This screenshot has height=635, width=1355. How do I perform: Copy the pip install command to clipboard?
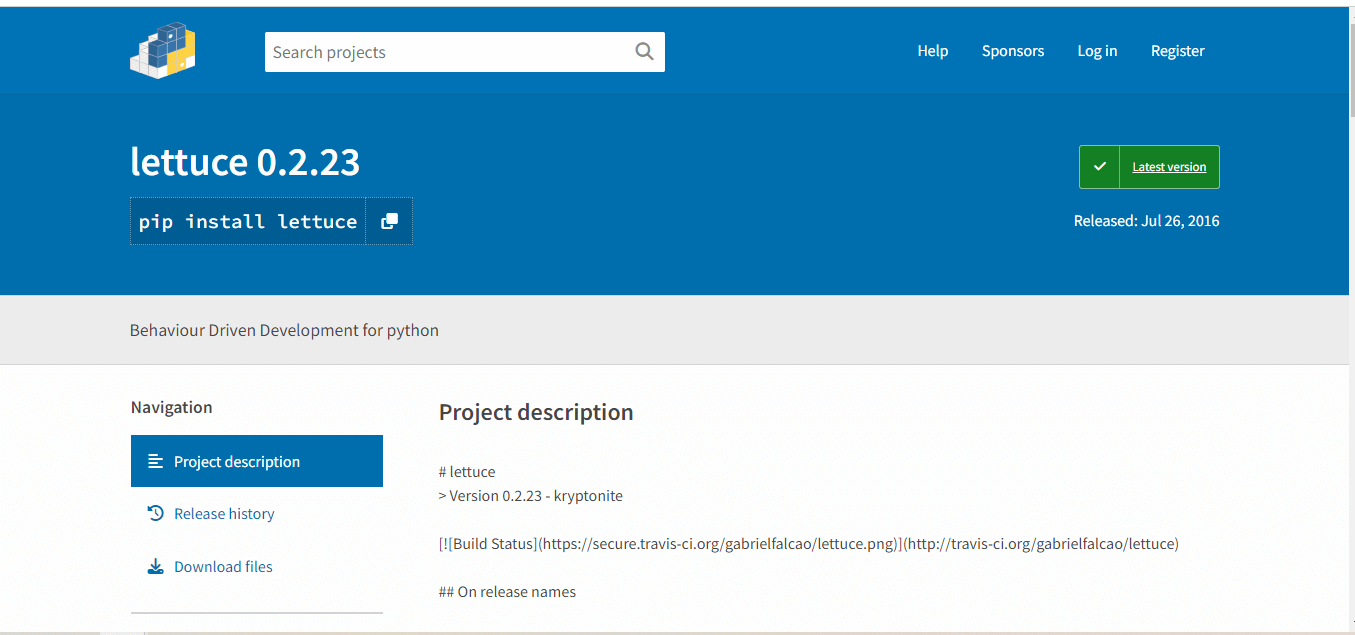click(x=389, y=221)
